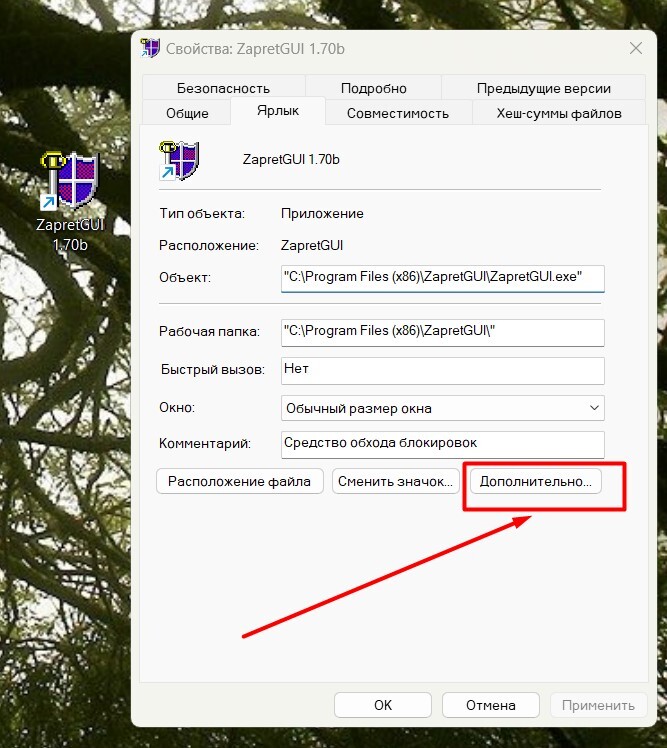Screen dimensions: 667x748
Task: Switch to the Общие tab
Action: click(187, 114)
